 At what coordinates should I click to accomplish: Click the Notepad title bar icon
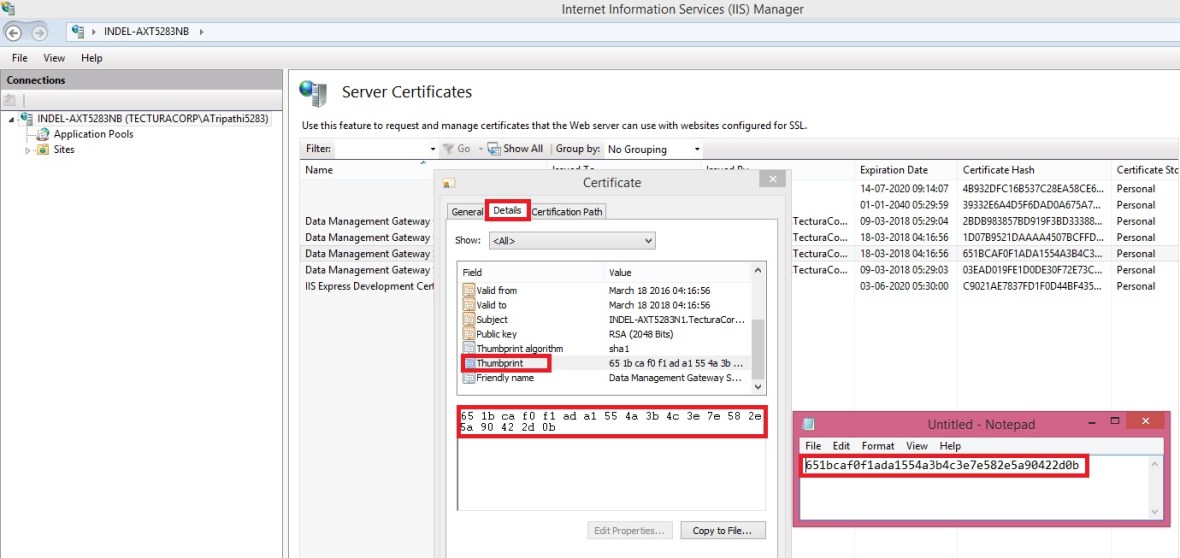(809, 424)
